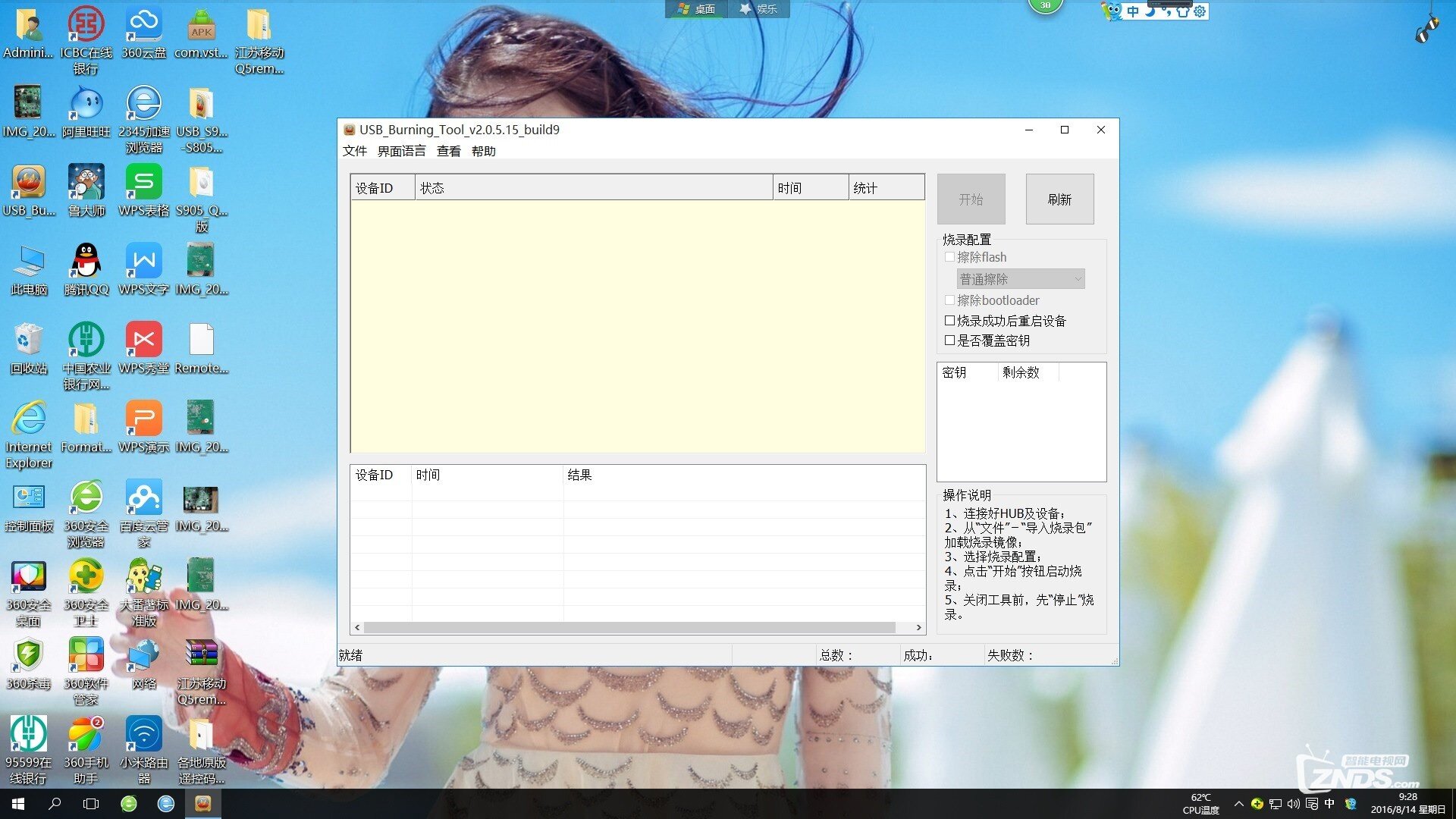Click the horizontal scrollbar track in results list
Image resolution: width=1456 pixels, height=819 pixels.
click(629, 628)
